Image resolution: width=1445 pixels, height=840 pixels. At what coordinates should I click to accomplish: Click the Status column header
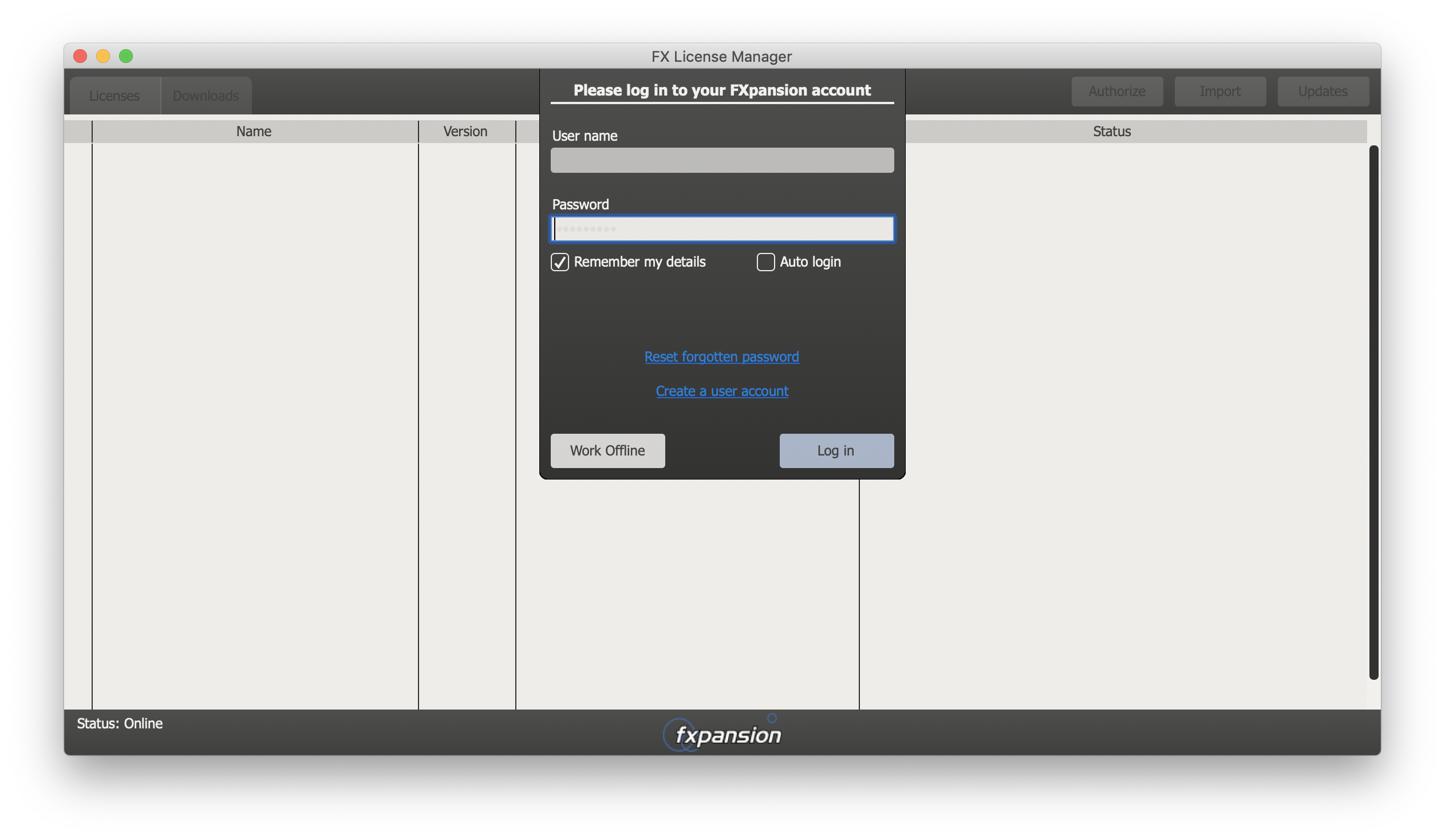pos(1111,131)
